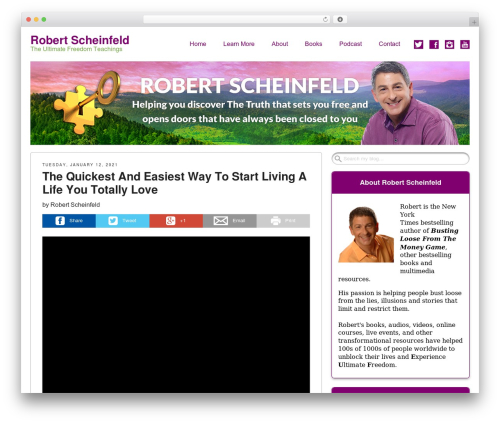Send the post via Email button
This screenshot has height=423, width=500.
[x=230, y=221]
